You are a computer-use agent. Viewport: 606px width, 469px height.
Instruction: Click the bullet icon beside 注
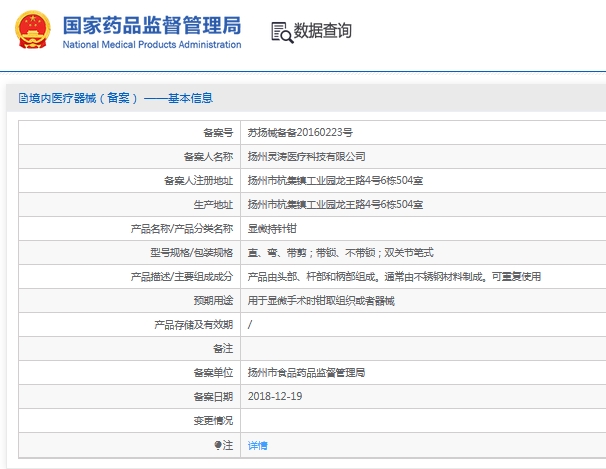(x=218, y=445)
